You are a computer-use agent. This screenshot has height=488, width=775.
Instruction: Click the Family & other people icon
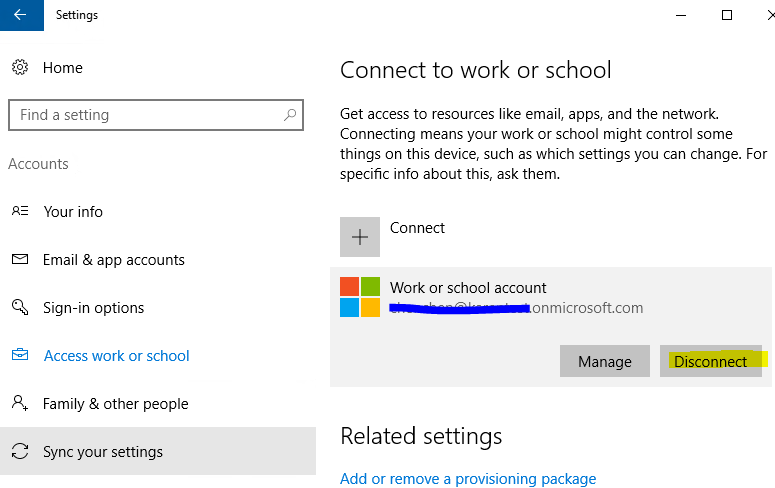(x=20, y=404)
